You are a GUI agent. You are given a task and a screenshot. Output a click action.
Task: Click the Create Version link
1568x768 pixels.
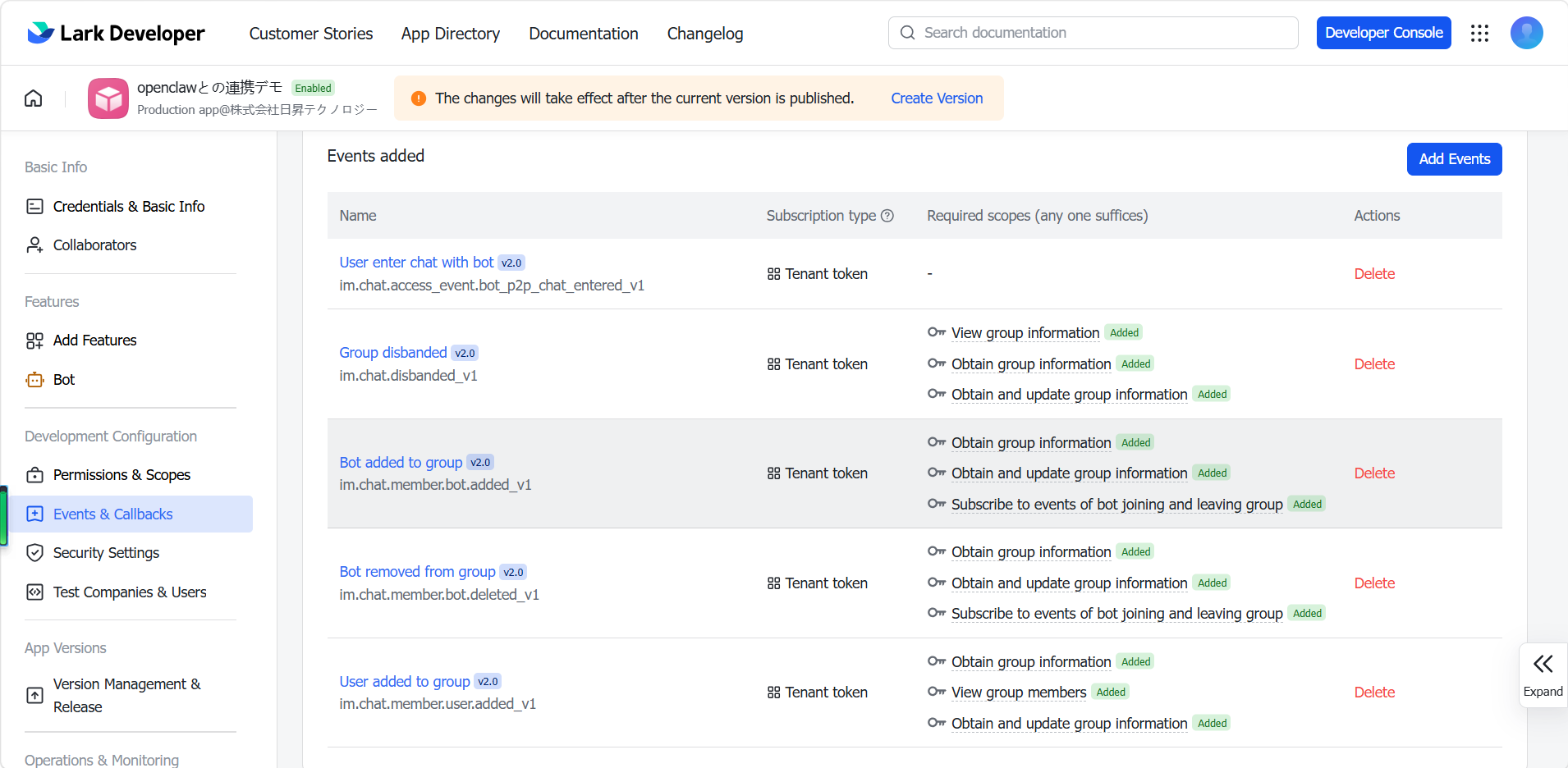pyautogui.click(x=937, y=98)
